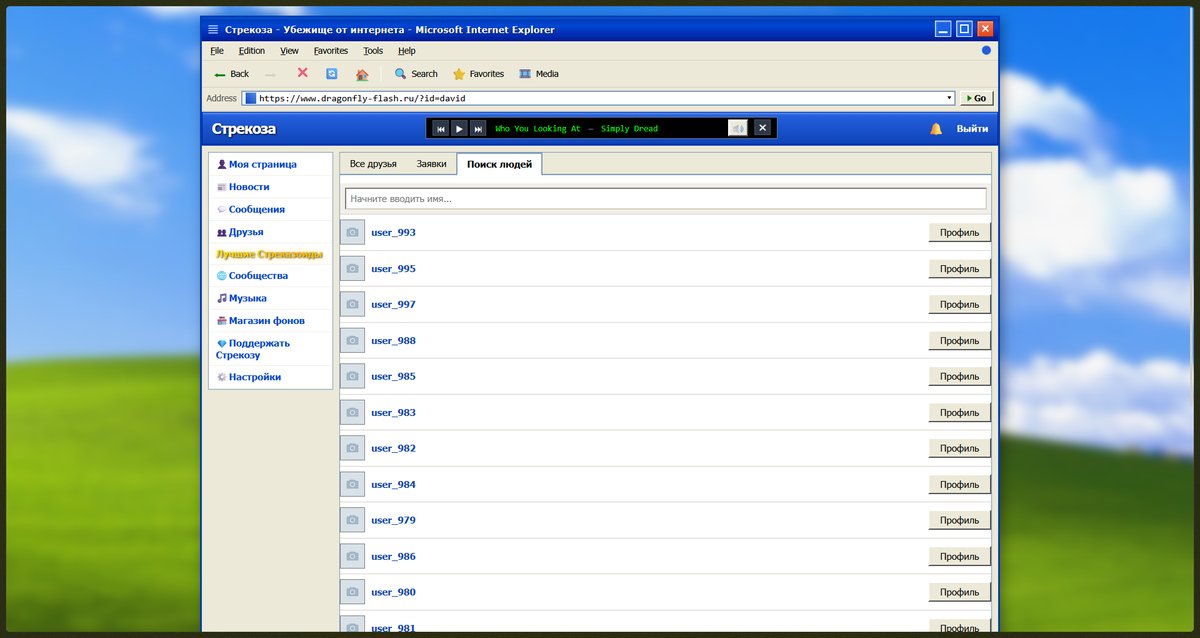Refresh the page using the toolbar icon
The image size is (1200, 638).
coord(331,73)
